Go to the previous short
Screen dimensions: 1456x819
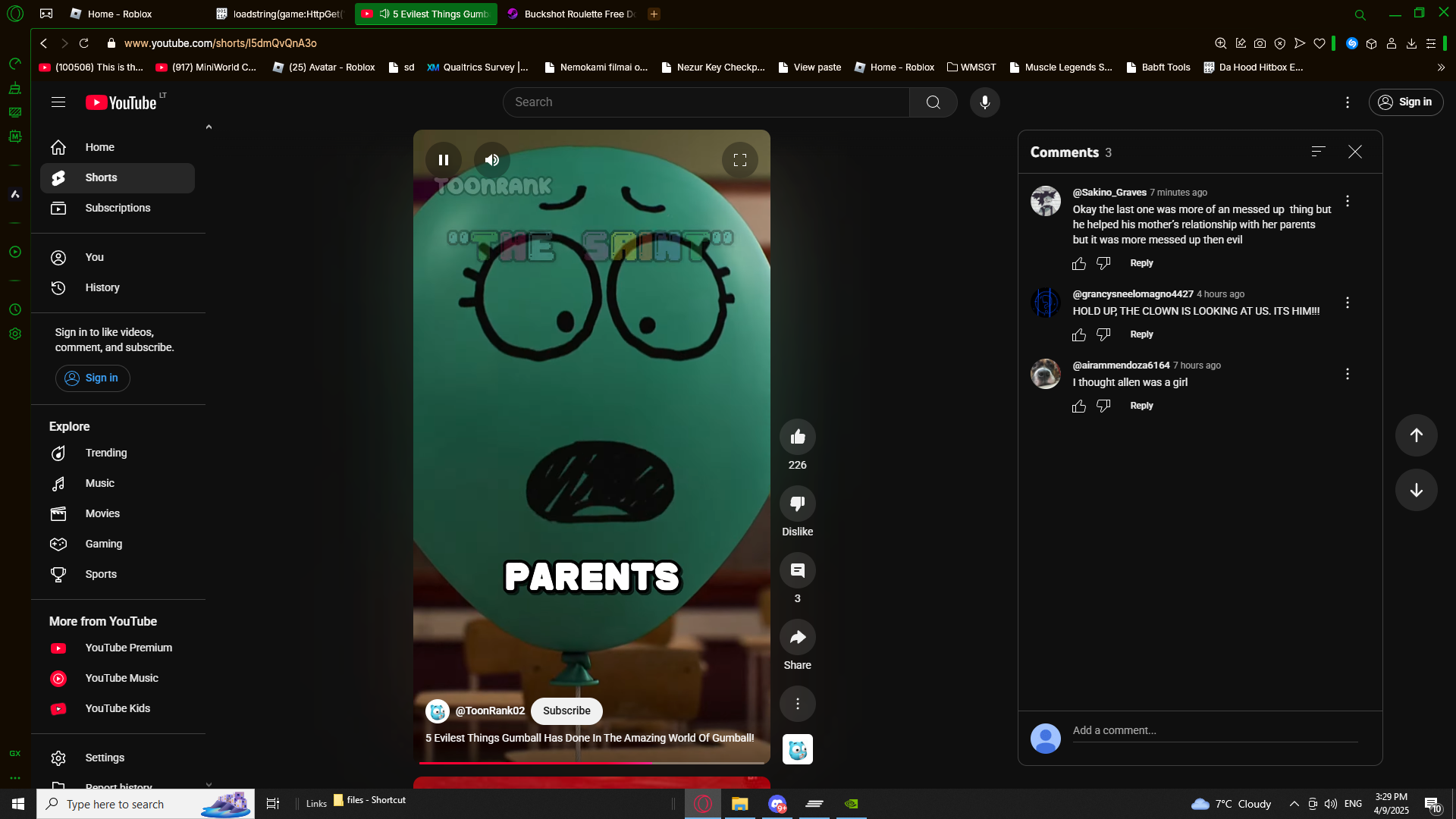[x=1417, y=435]
